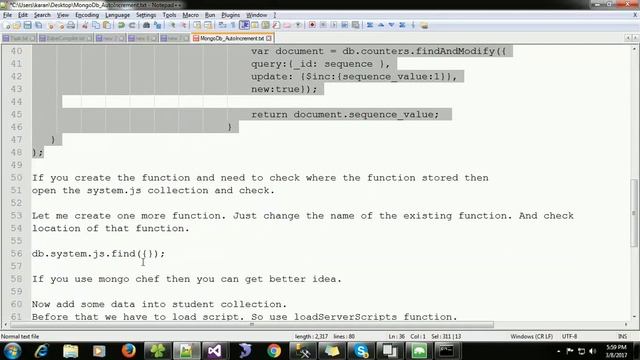This screenshot has height=360, width=640.
Task: Click the Save All toolbar icon
Action: click(x=38, y=25)
